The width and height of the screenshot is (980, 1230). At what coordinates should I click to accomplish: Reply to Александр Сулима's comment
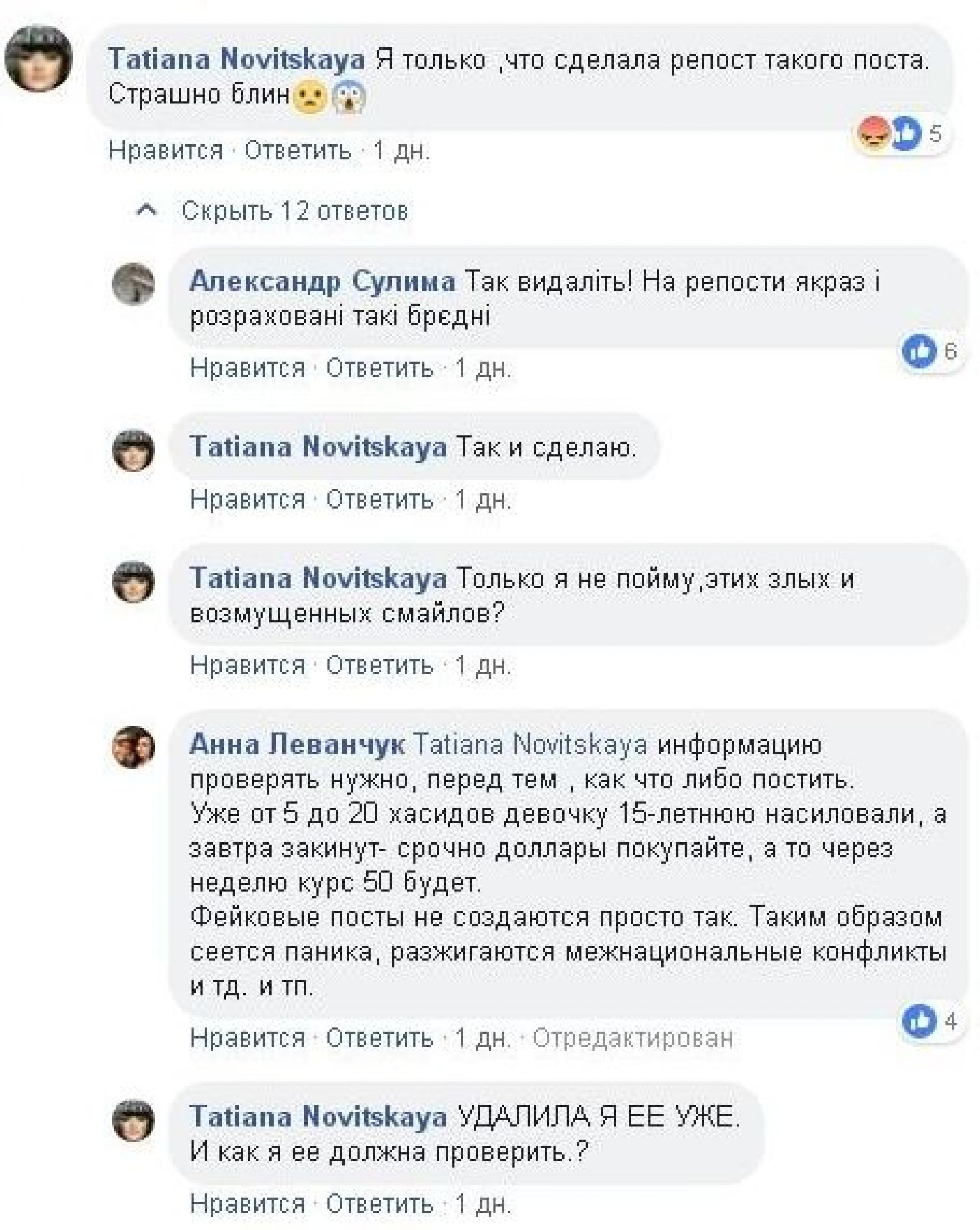(379, 369)
